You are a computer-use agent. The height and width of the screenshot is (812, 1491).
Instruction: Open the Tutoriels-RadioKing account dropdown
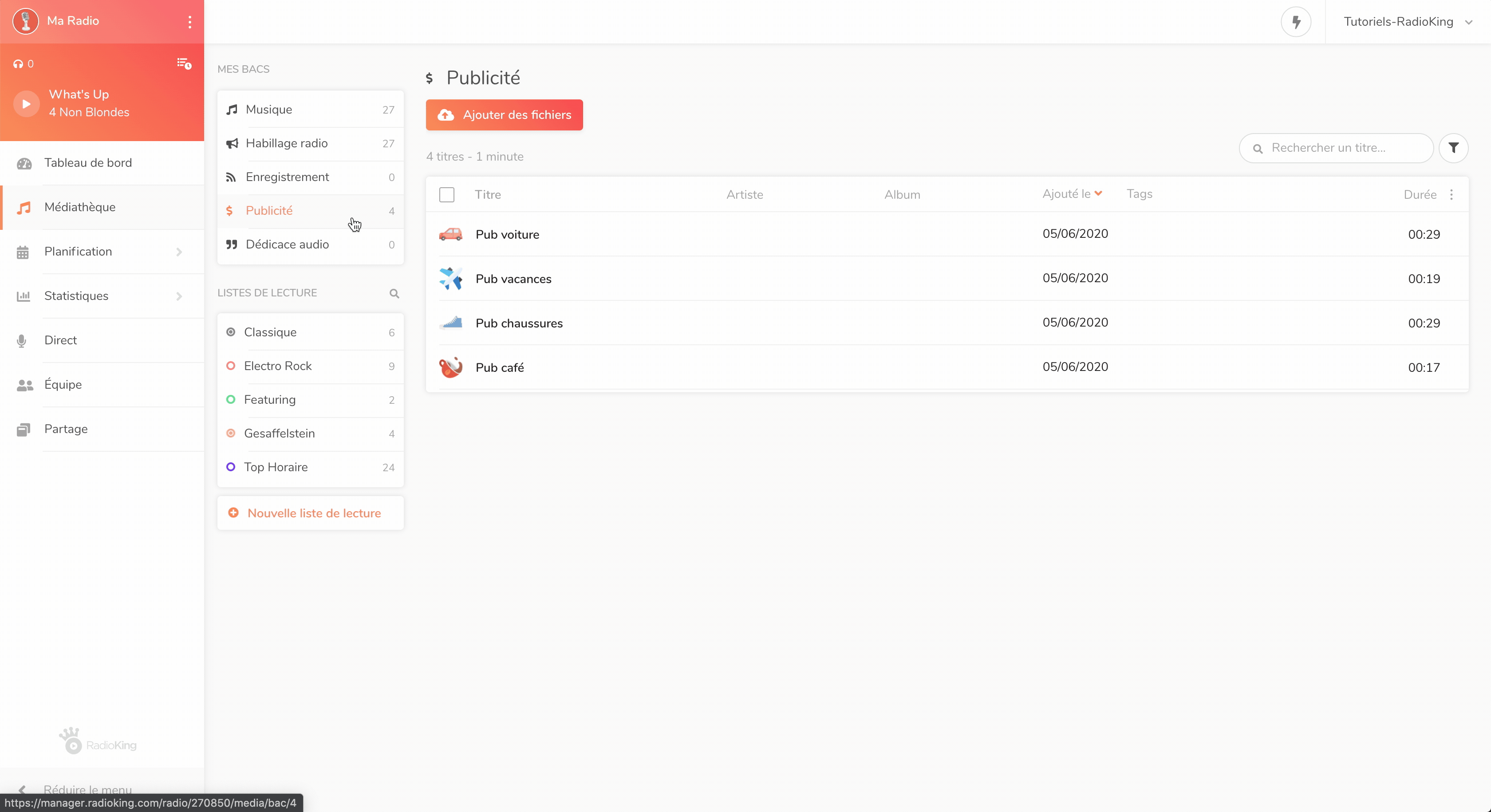tap(1407, 22)
